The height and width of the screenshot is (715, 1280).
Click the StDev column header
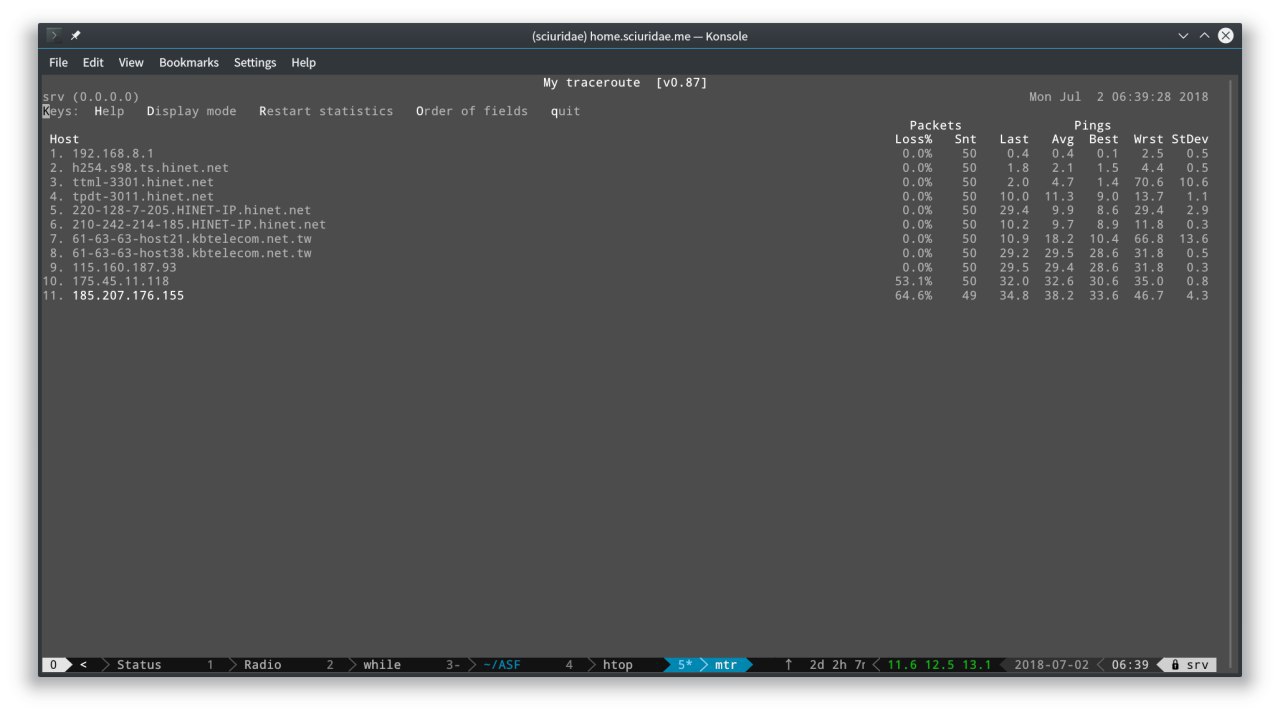[x=1190, y=139]
